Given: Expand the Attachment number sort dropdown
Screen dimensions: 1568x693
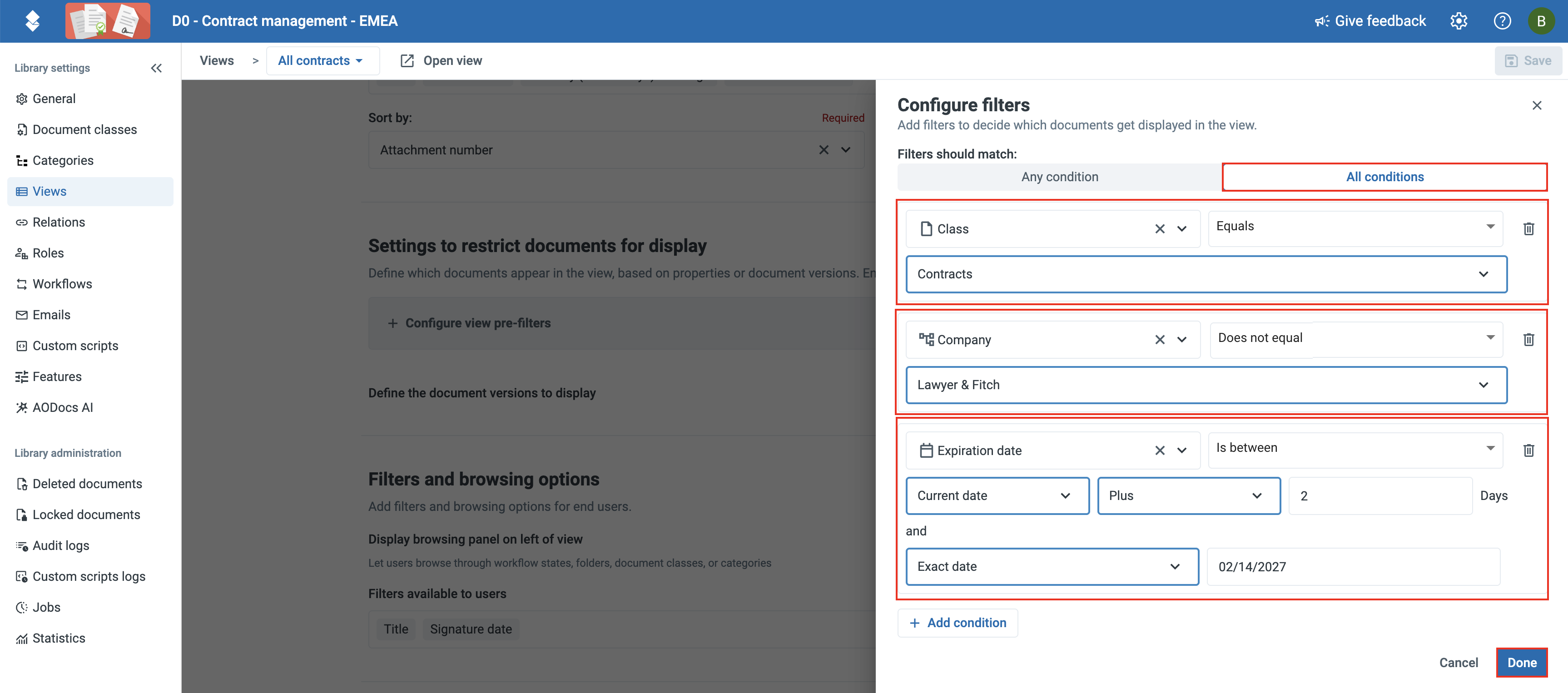Looking at the screenshot, I should tap(846, 150).
